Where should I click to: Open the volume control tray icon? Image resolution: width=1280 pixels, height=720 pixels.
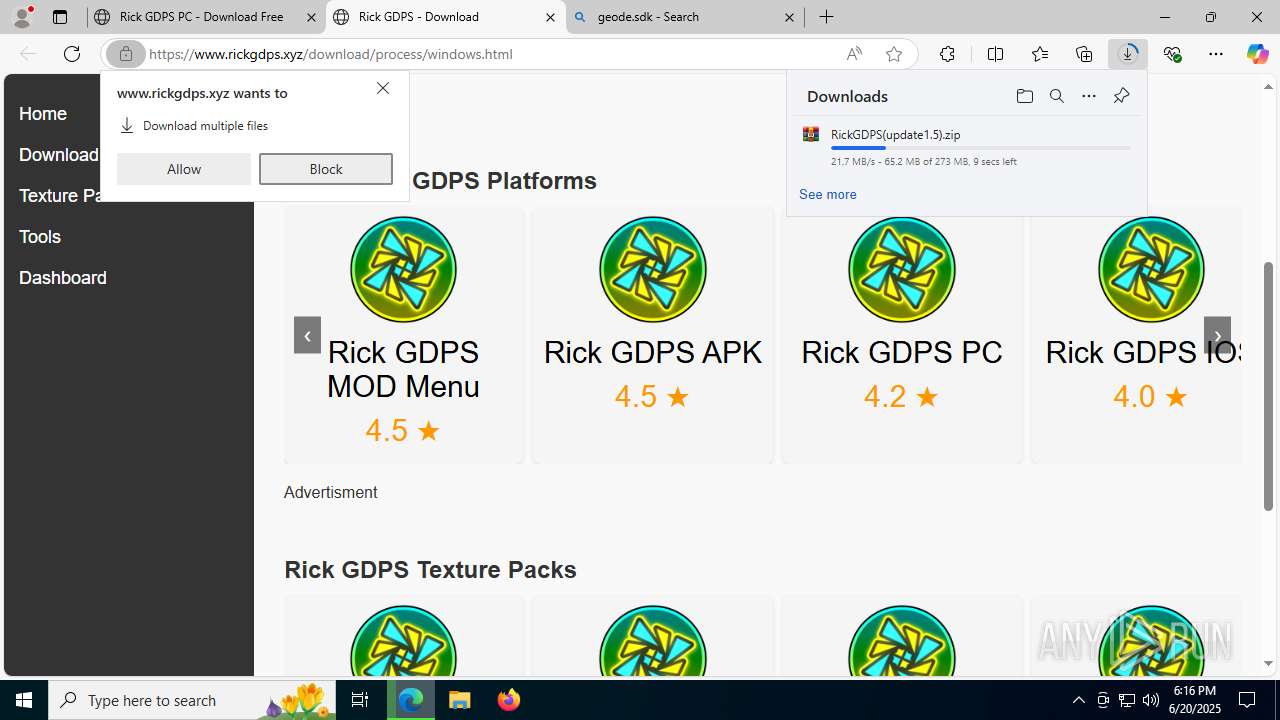(1150, 700)
